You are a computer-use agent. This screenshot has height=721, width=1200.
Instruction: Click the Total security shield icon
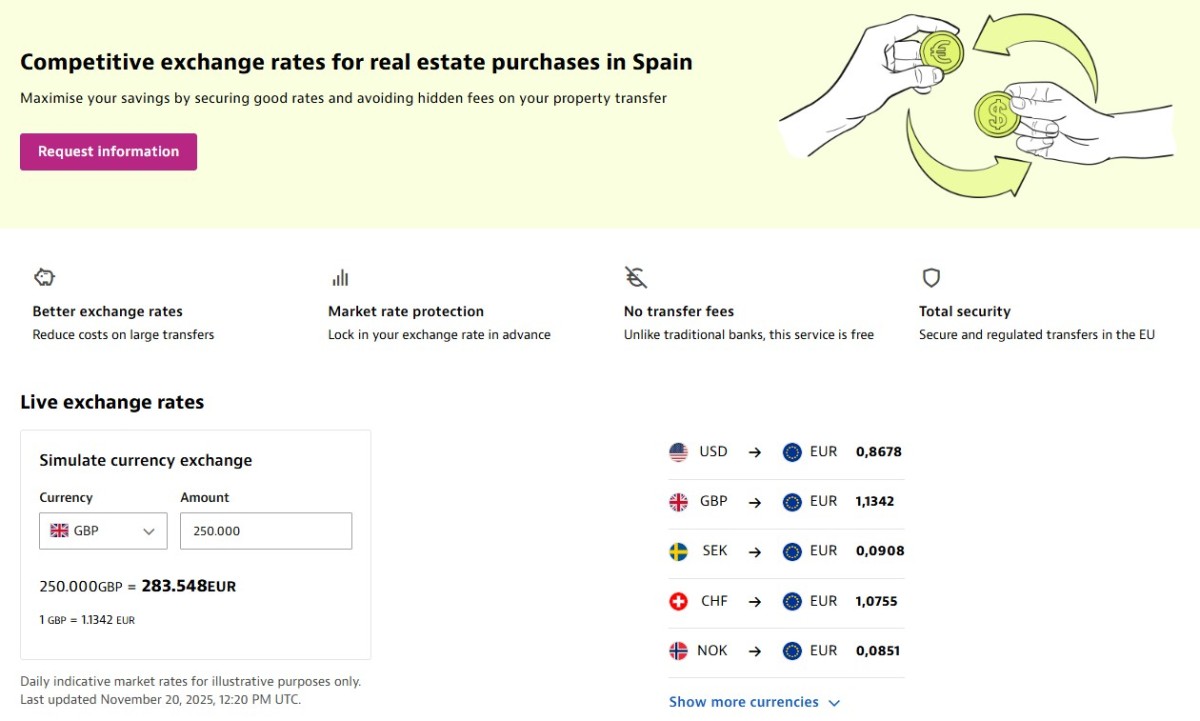pos(931,277)
